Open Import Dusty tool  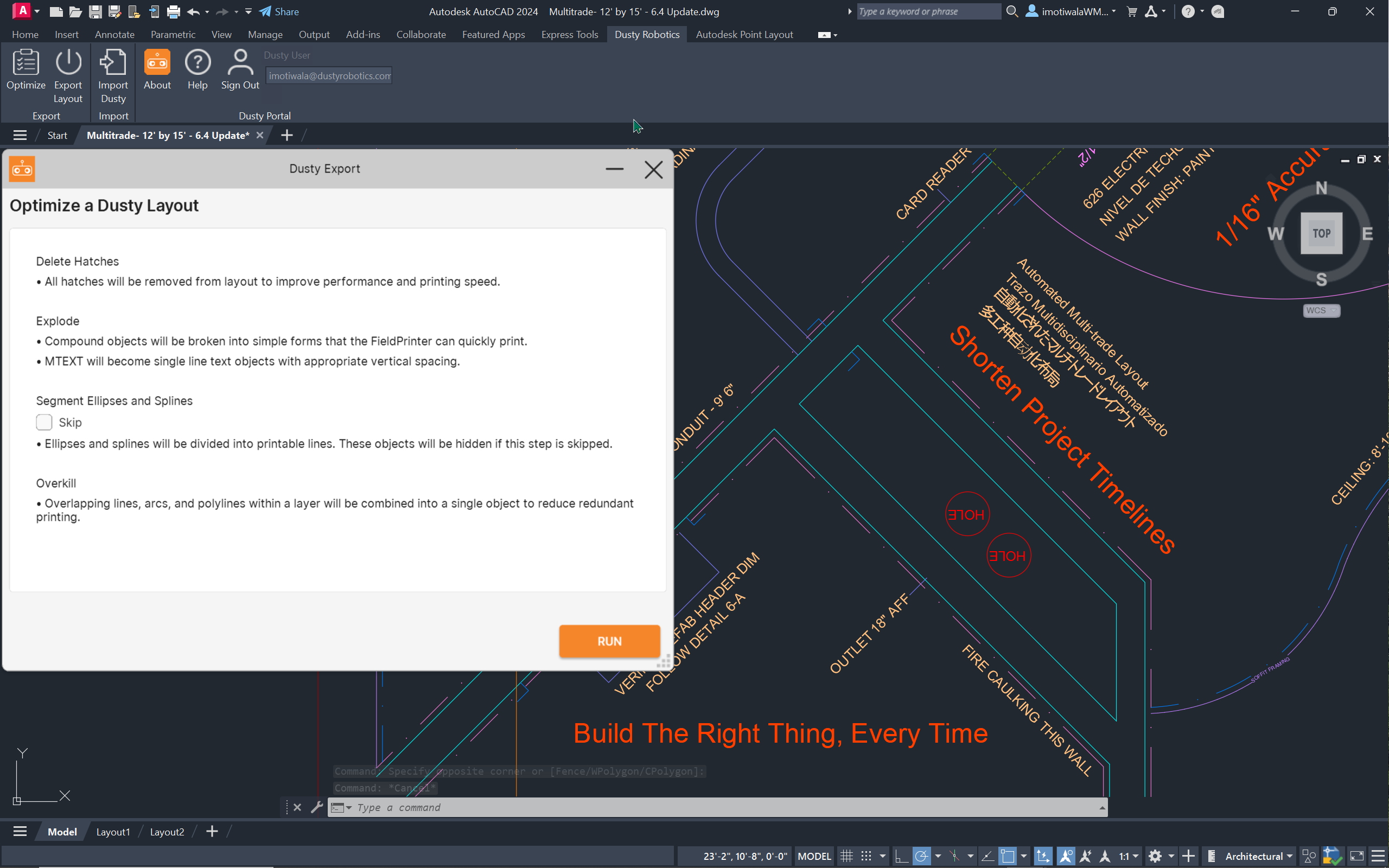(x=112, y=63)
